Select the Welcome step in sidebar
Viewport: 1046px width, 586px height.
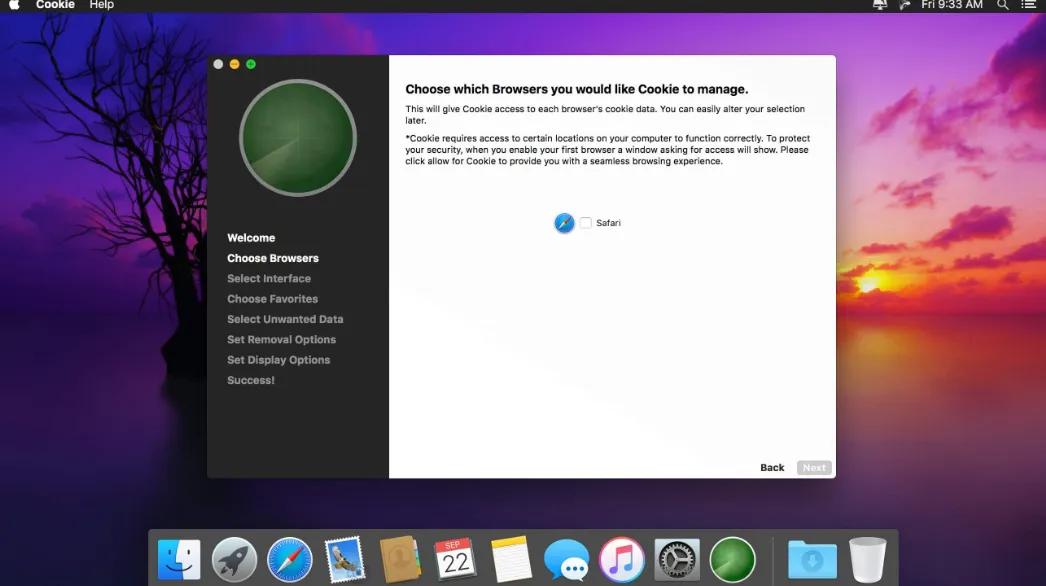click(x=251, y=238)
